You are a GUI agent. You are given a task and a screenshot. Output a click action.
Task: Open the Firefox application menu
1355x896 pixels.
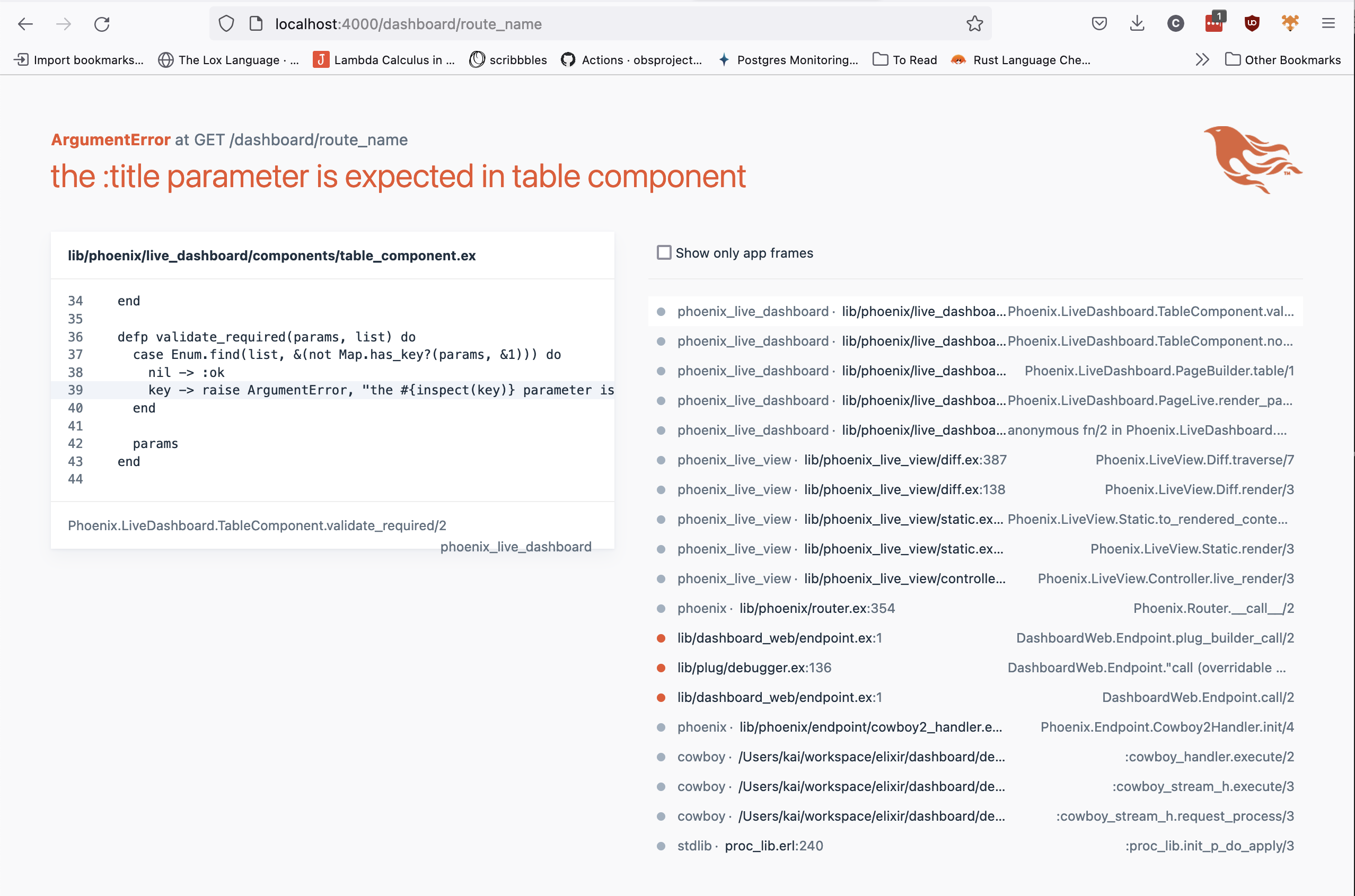[1328, 23]
